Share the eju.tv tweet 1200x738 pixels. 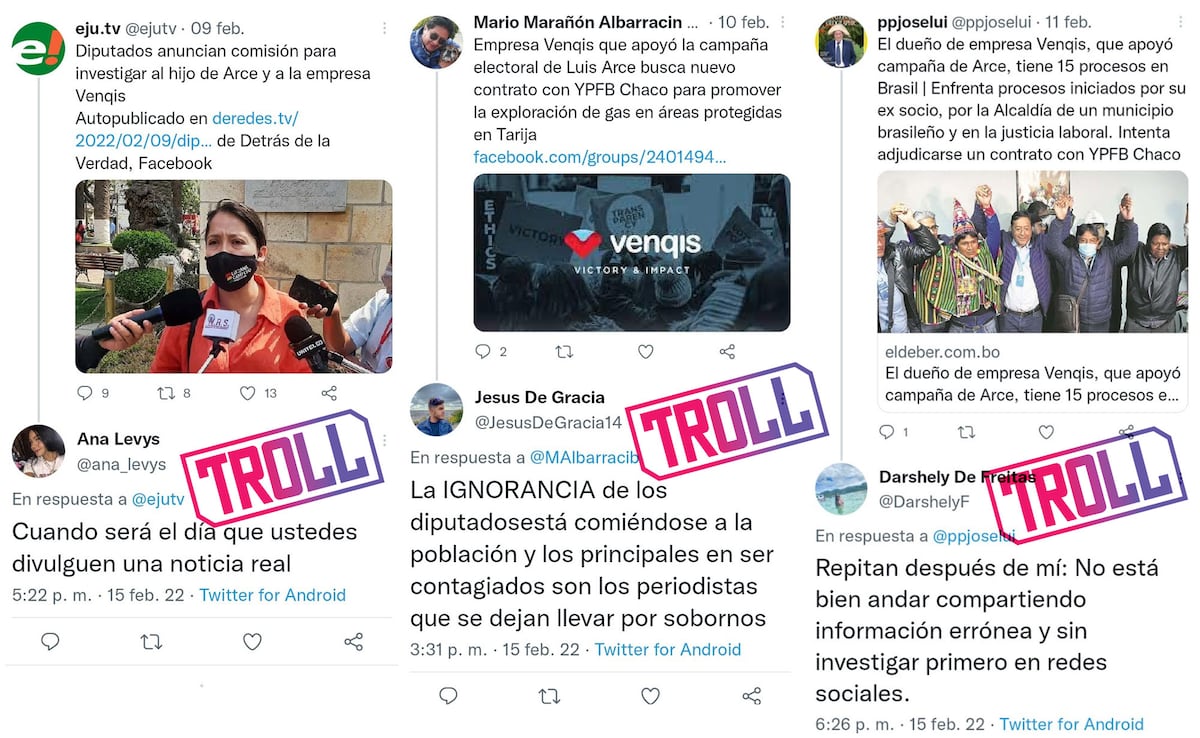329,393
